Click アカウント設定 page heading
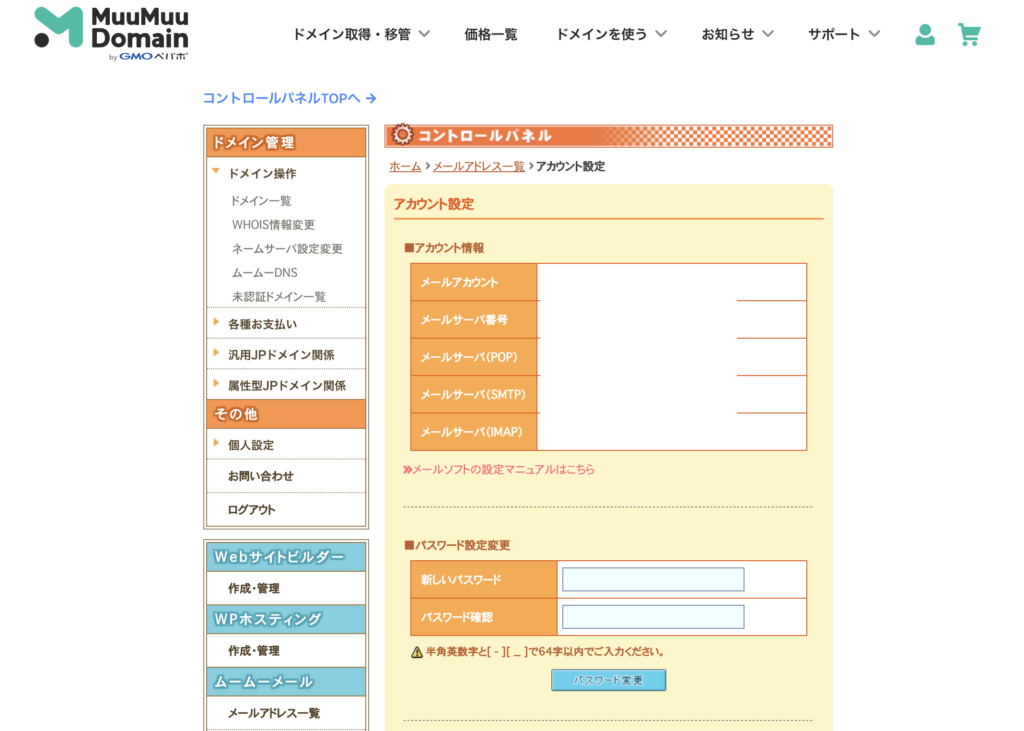The height and width of the screenshot is (731, 1024). (x=434, y=204)
